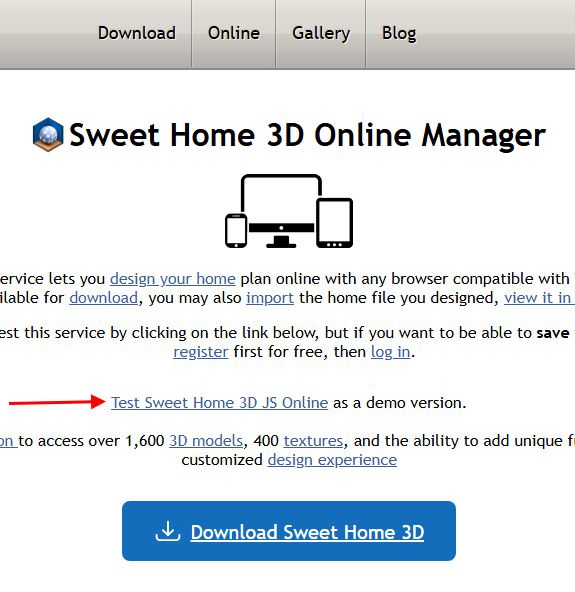575x592 pixels.
Task: Click the devices illustration image
Action: pyautogui.click(x=289, y=211)
